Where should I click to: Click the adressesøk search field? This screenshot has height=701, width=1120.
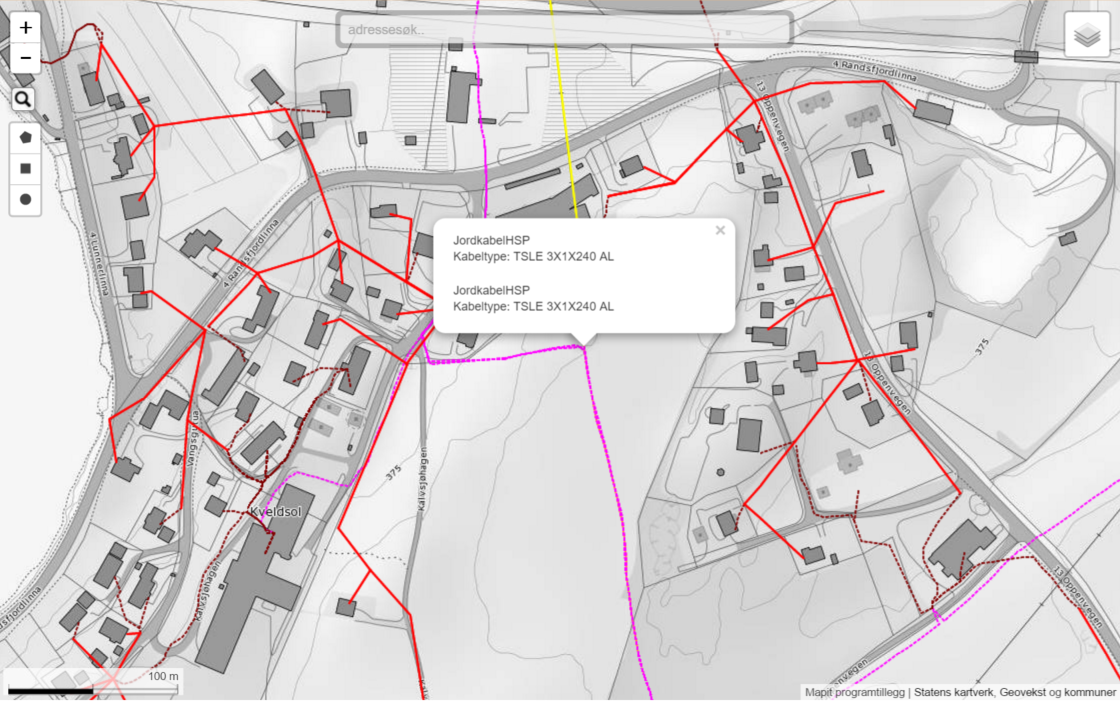click(565, 30)
